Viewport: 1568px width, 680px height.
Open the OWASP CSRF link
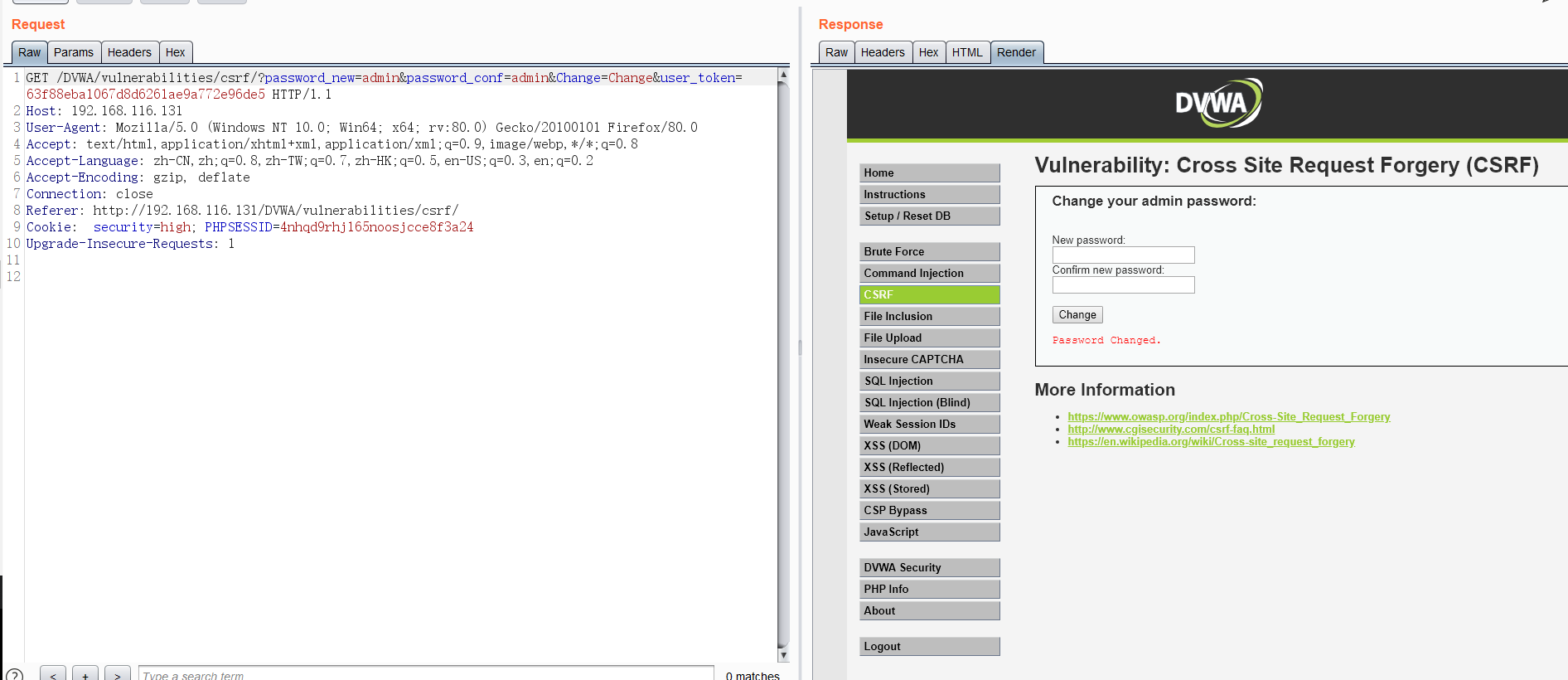click(1228, 417)
